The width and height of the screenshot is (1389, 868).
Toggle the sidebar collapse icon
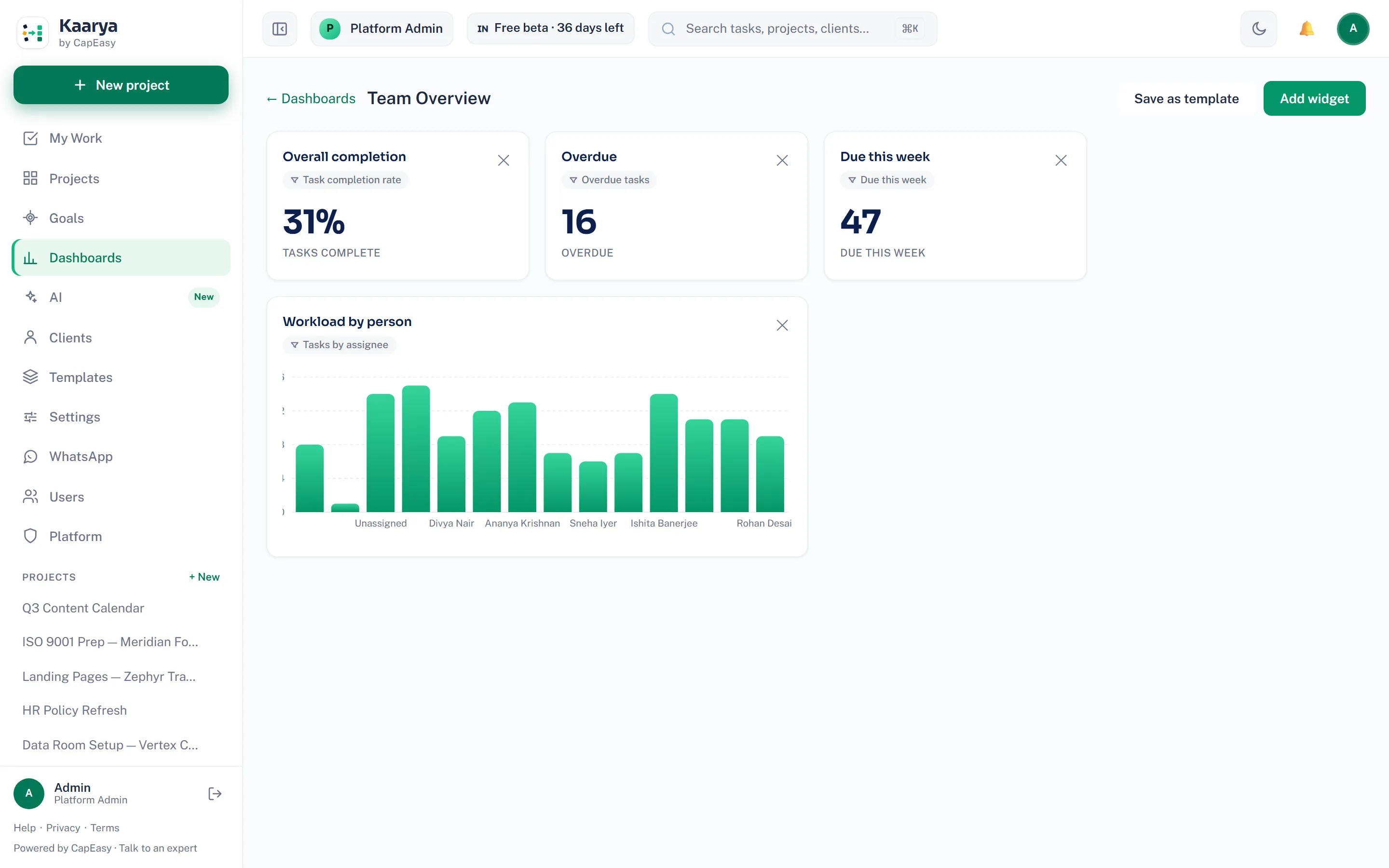pos(280,29)
